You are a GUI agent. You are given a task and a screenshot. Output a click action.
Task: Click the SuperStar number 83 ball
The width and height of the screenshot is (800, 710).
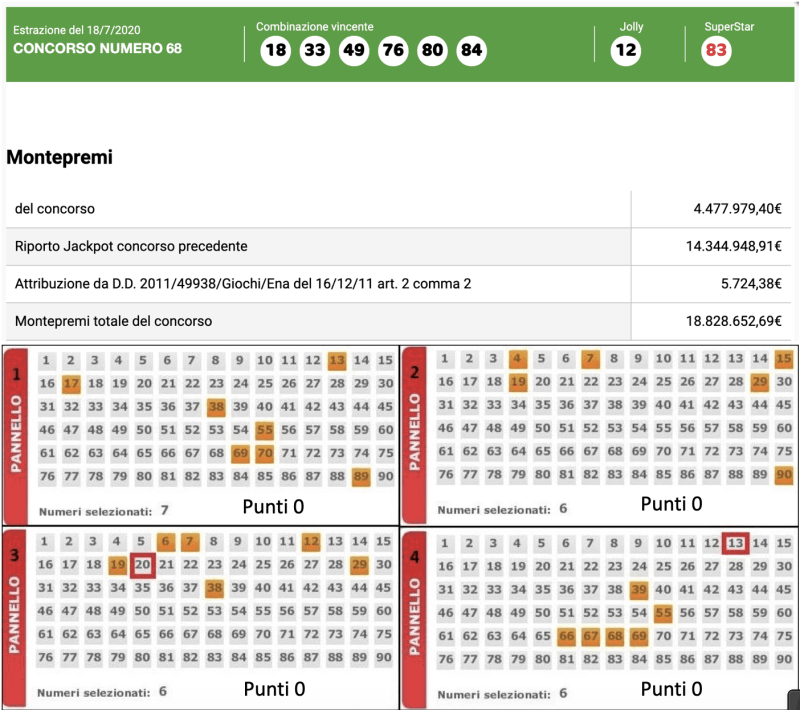716,51
